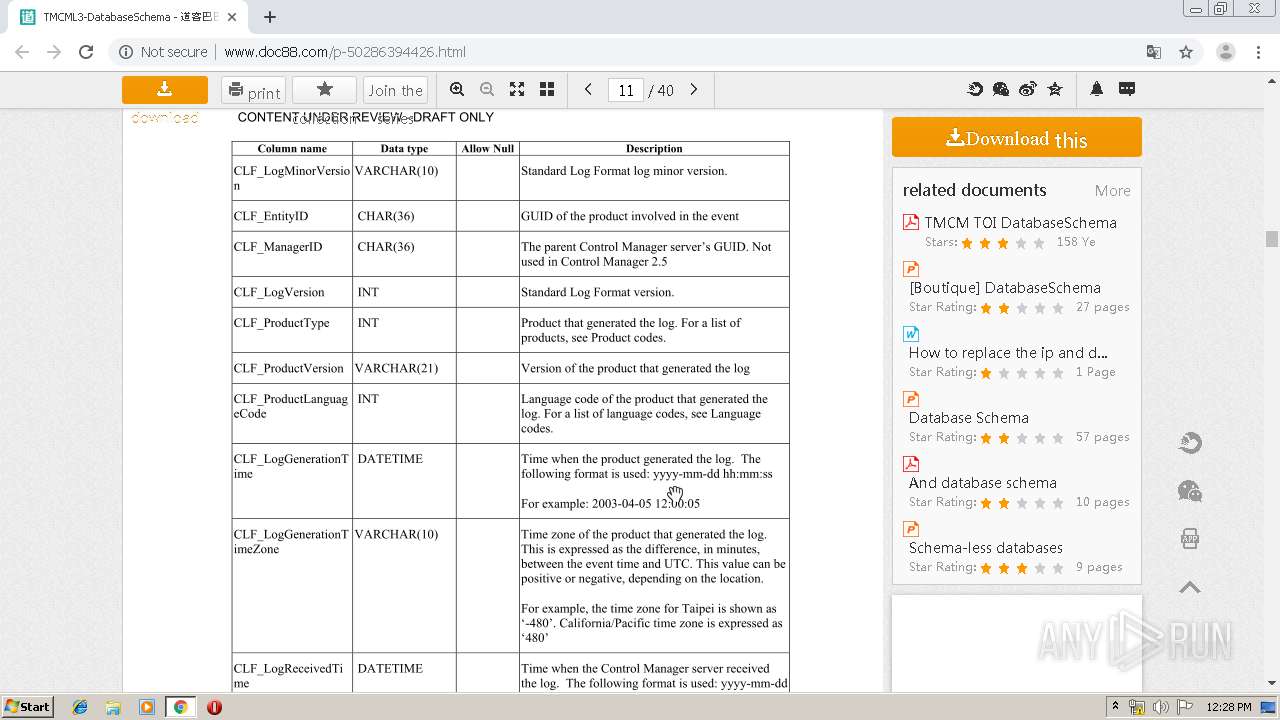Click the mobile APP icon in sidebar
Image resolution: width=1280 pixels, height=720 pixels.
[1190, 539]
